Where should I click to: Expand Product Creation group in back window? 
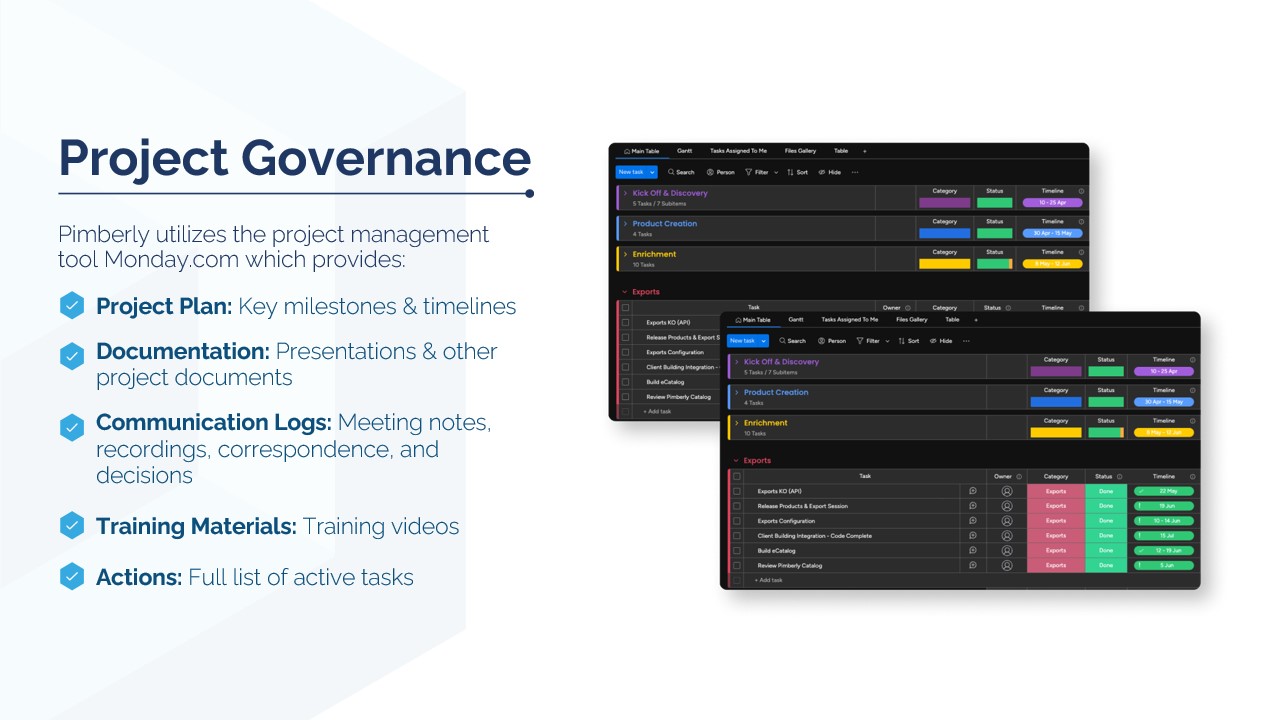click(x=626, y=224)
